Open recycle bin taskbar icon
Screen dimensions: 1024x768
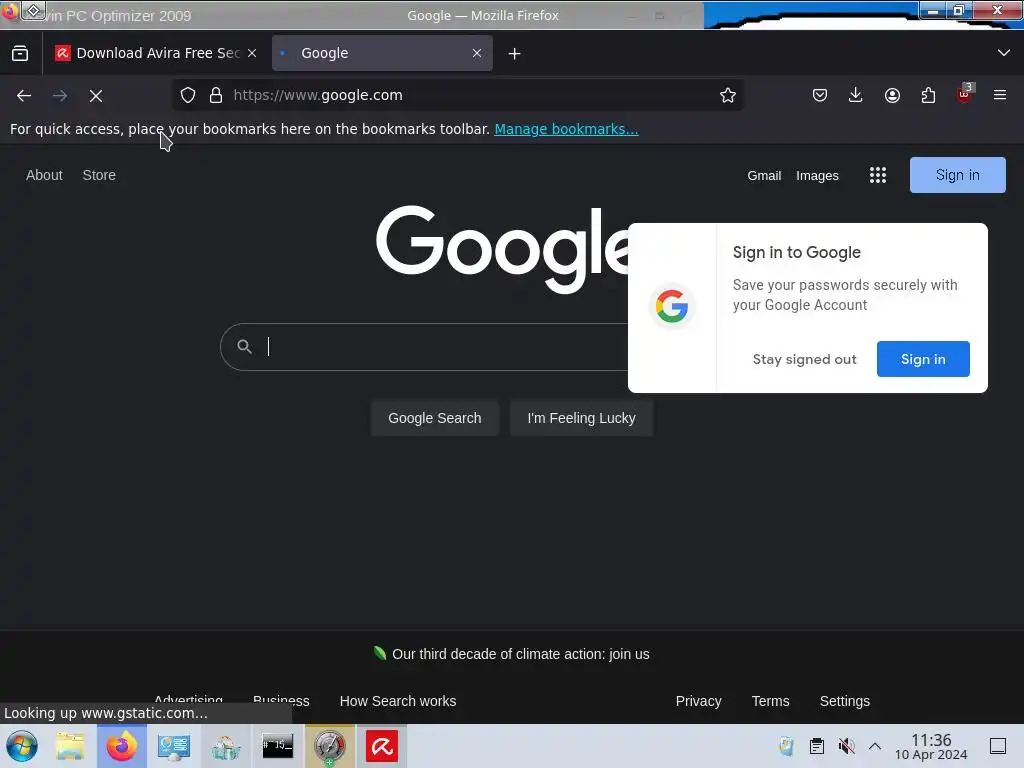pos(225,746)
